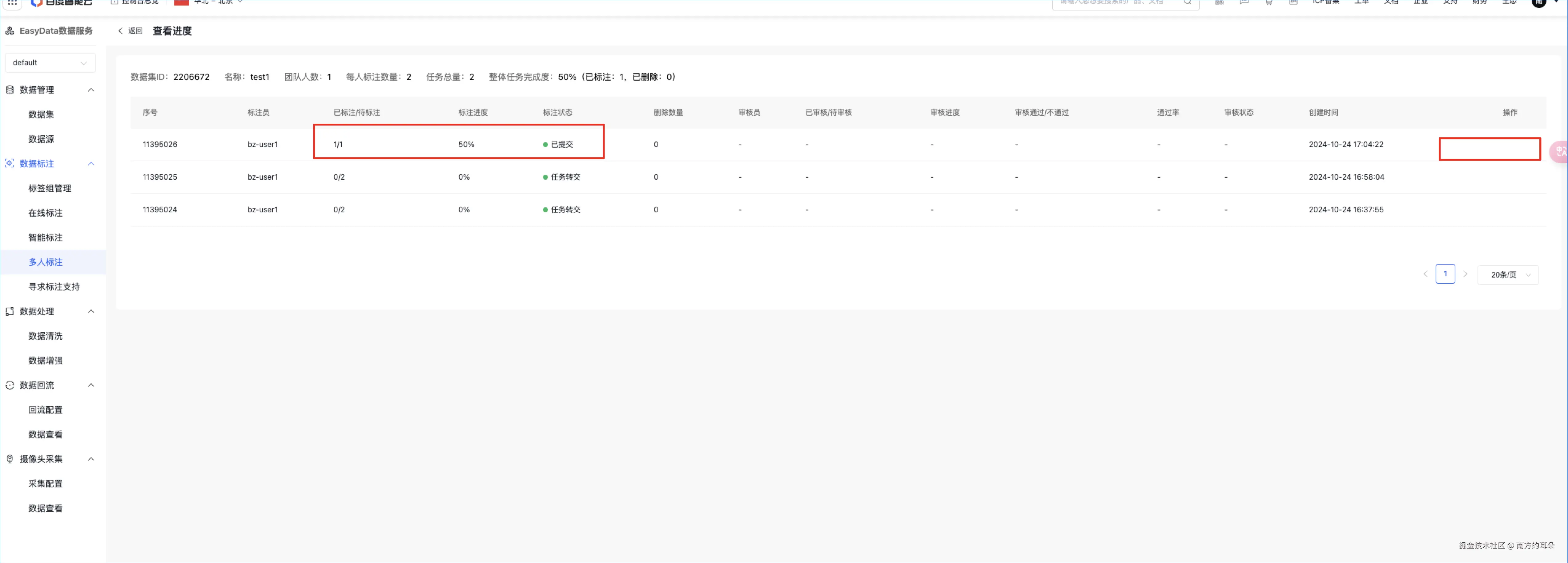Image resolution: width=1568 pixels, height=563 pixels.
Task: Click the 数据标注 annotation icon in the sidebar
Action: [x=10, y=164]
